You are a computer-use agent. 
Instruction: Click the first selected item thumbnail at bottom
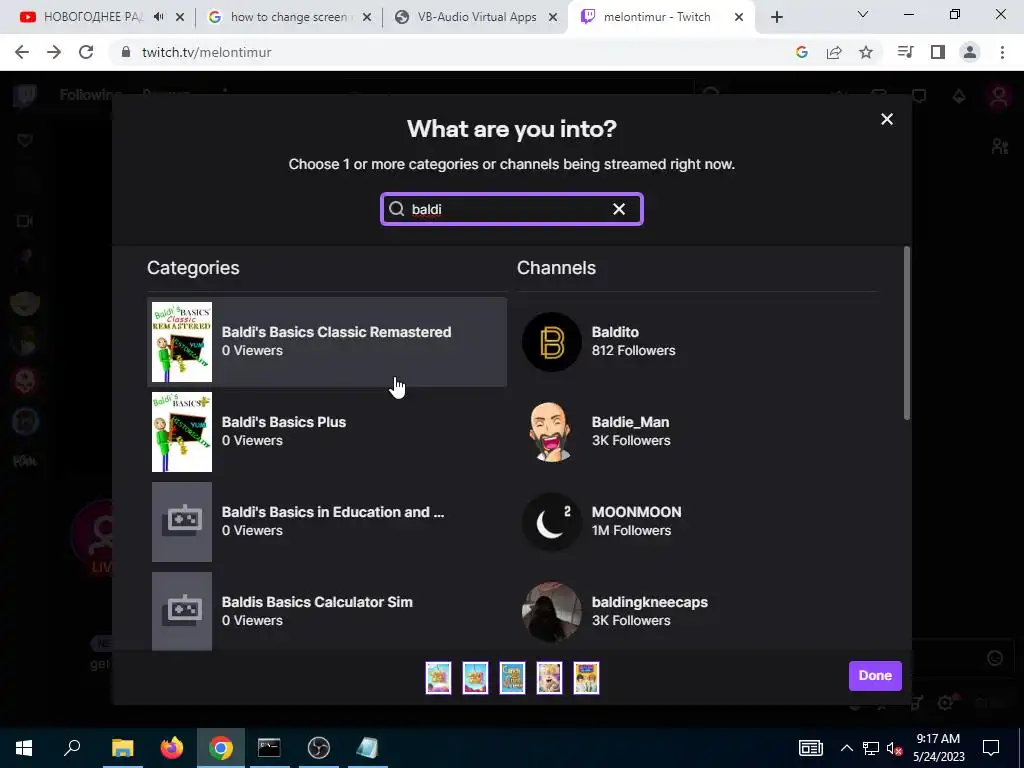point(438,677)
